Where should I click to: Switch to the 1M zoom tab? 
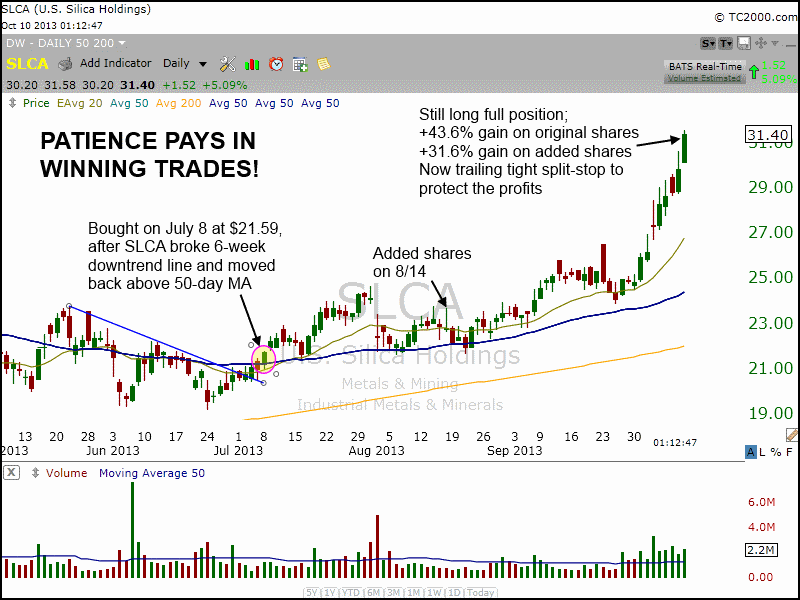coord(412,592)
